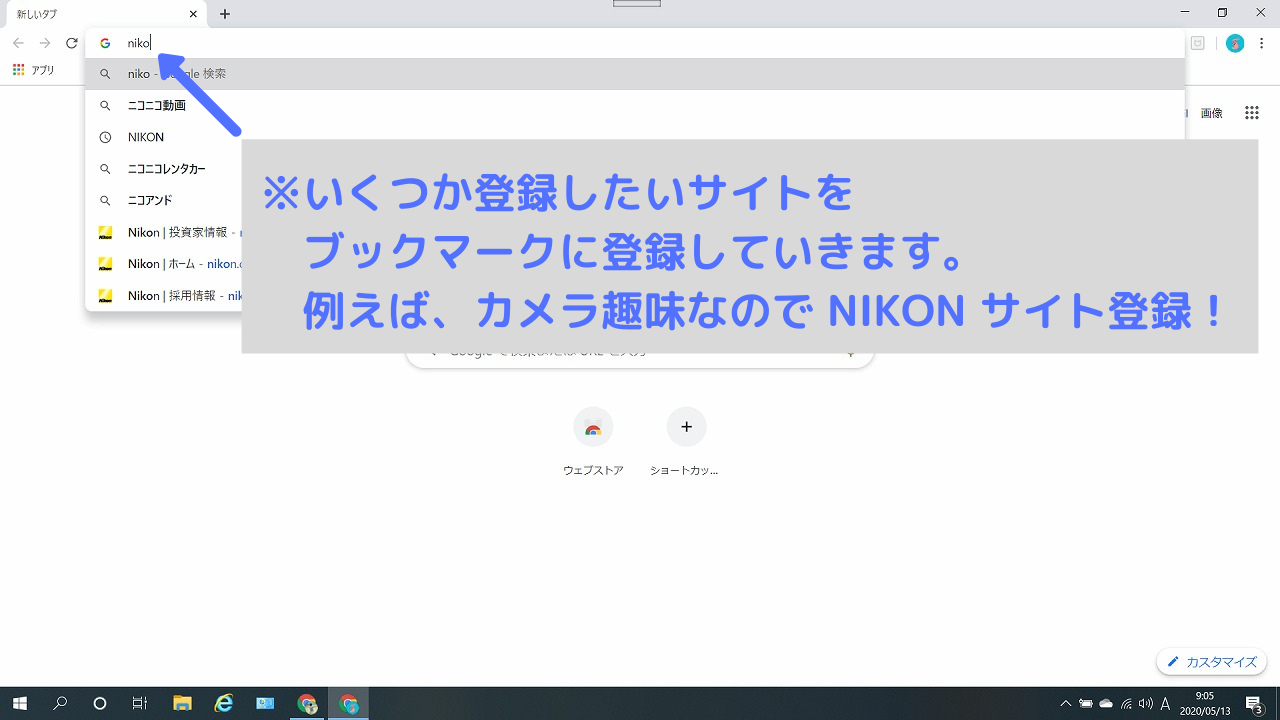The image size is (1280, 720).
Task: Open the 画像 link
Action: pos(1211,113)
